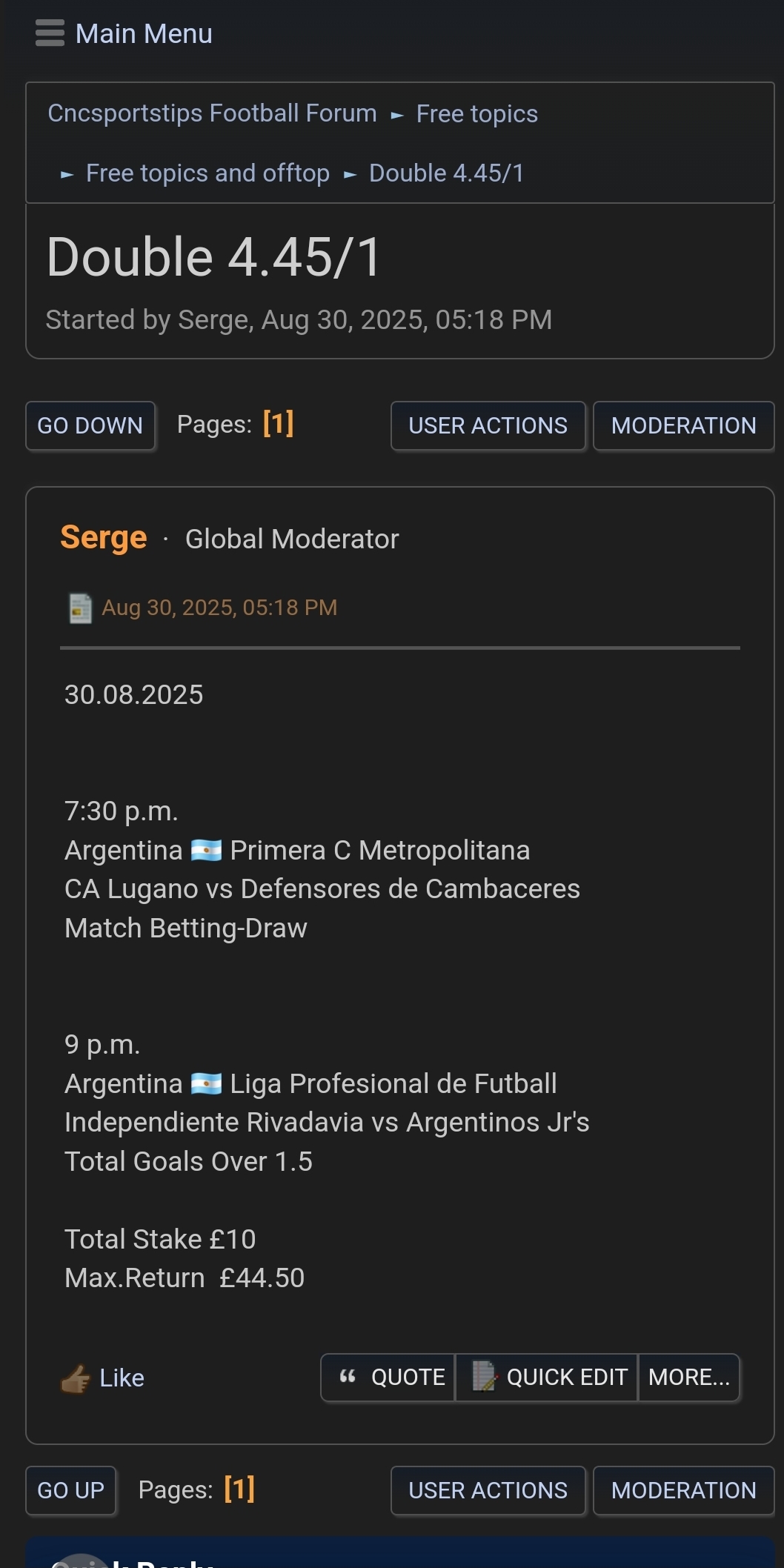Click the Quick Edit notepad icon
Viewport: 784px width, 1568px height.
coord(484,1377)
